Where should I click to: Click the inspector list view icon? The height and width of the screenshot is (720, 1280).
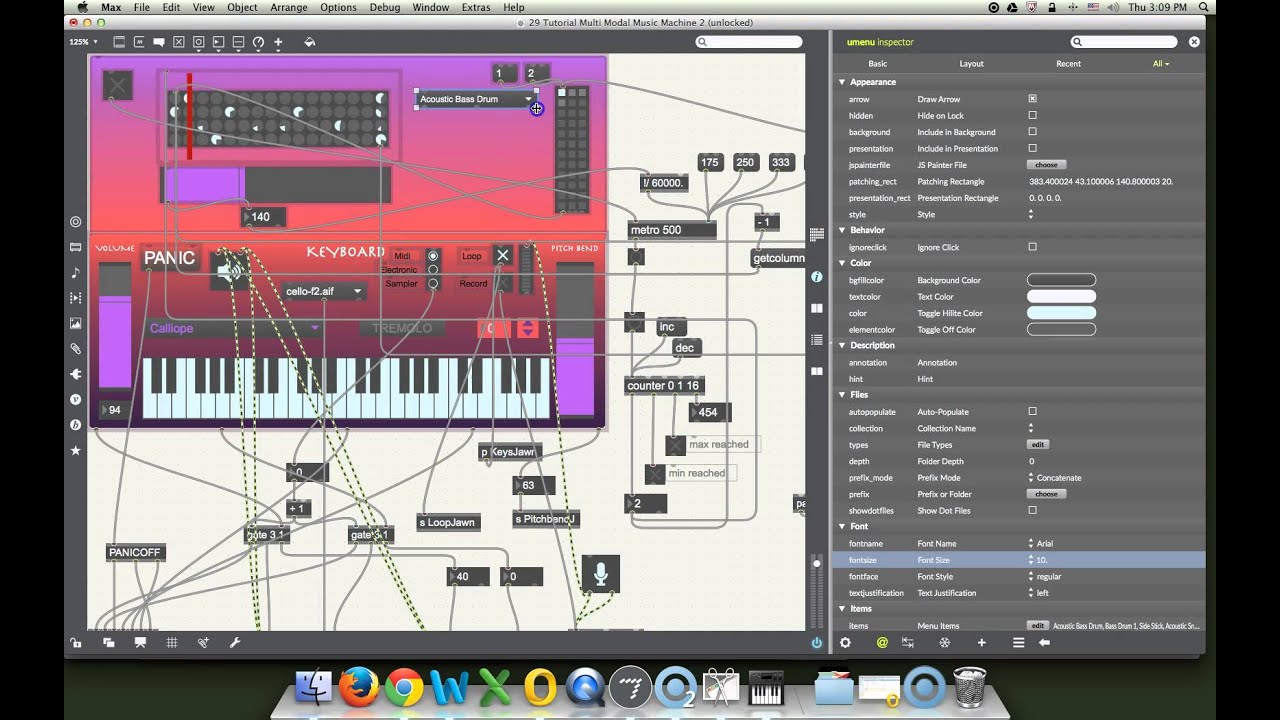point(1018,643)
